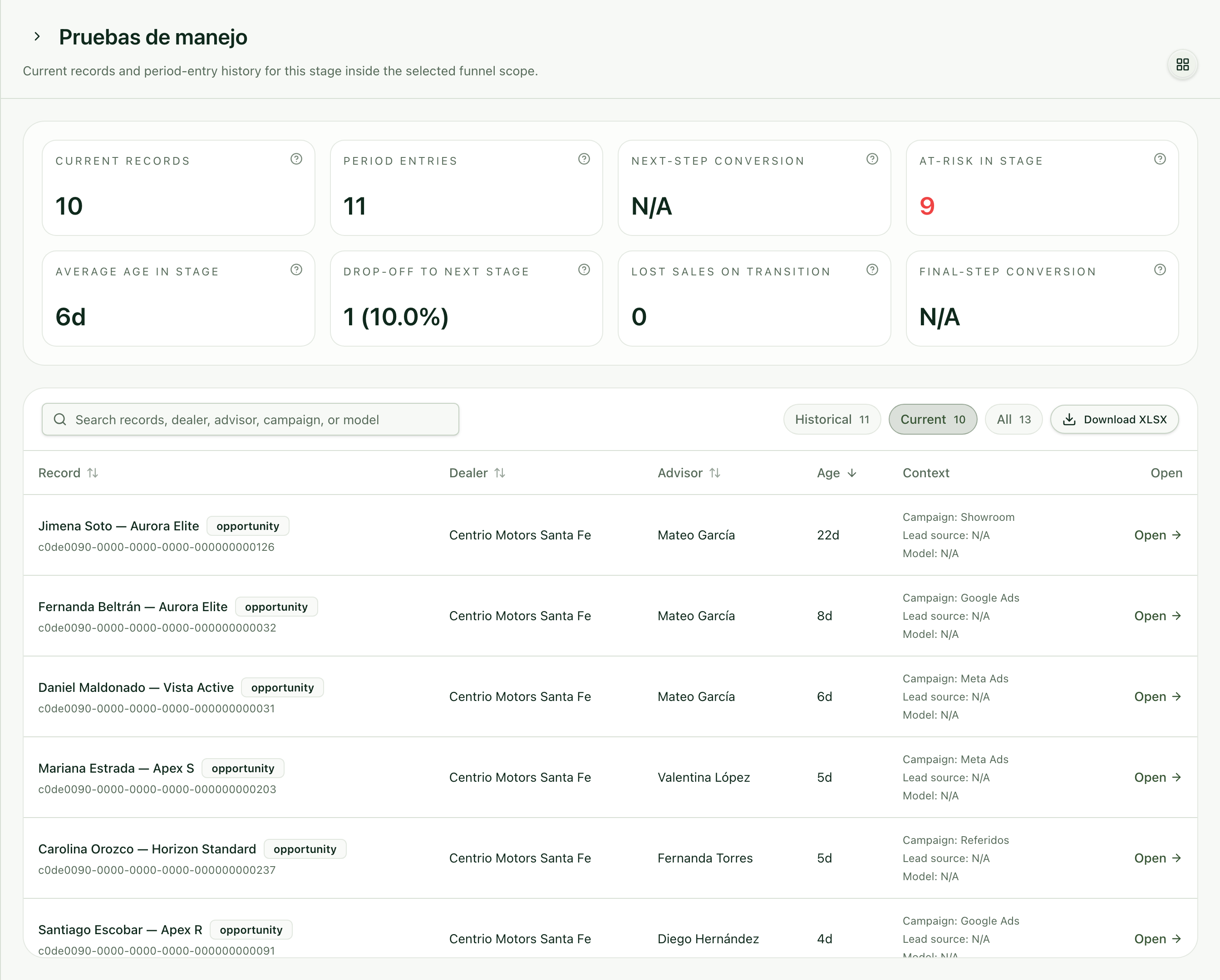
Task: Open help icon on Average Age in Stage
Action: pos(296,270)
